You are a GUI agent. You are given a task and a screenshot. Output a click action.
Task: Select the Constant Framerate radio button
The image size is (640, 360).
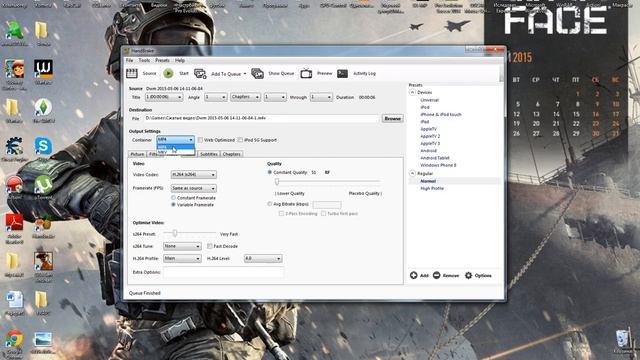pos(173,198)
